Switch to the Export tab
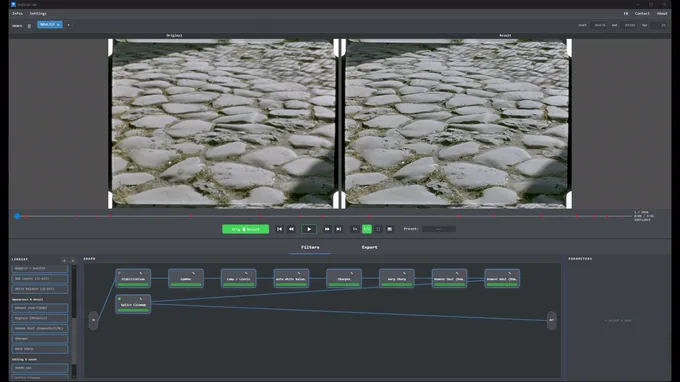Viewport: 680px width, 382px height. 369,247
